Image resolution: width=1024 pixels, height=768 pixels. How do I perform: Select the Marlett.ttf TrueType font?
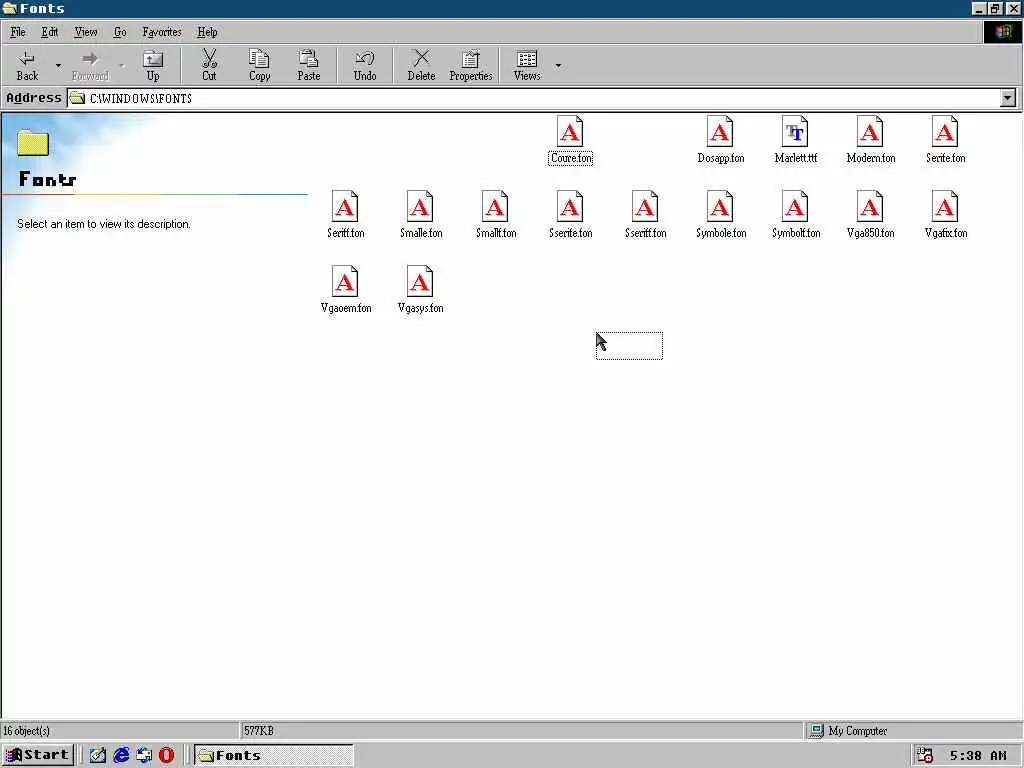[795, 140]
